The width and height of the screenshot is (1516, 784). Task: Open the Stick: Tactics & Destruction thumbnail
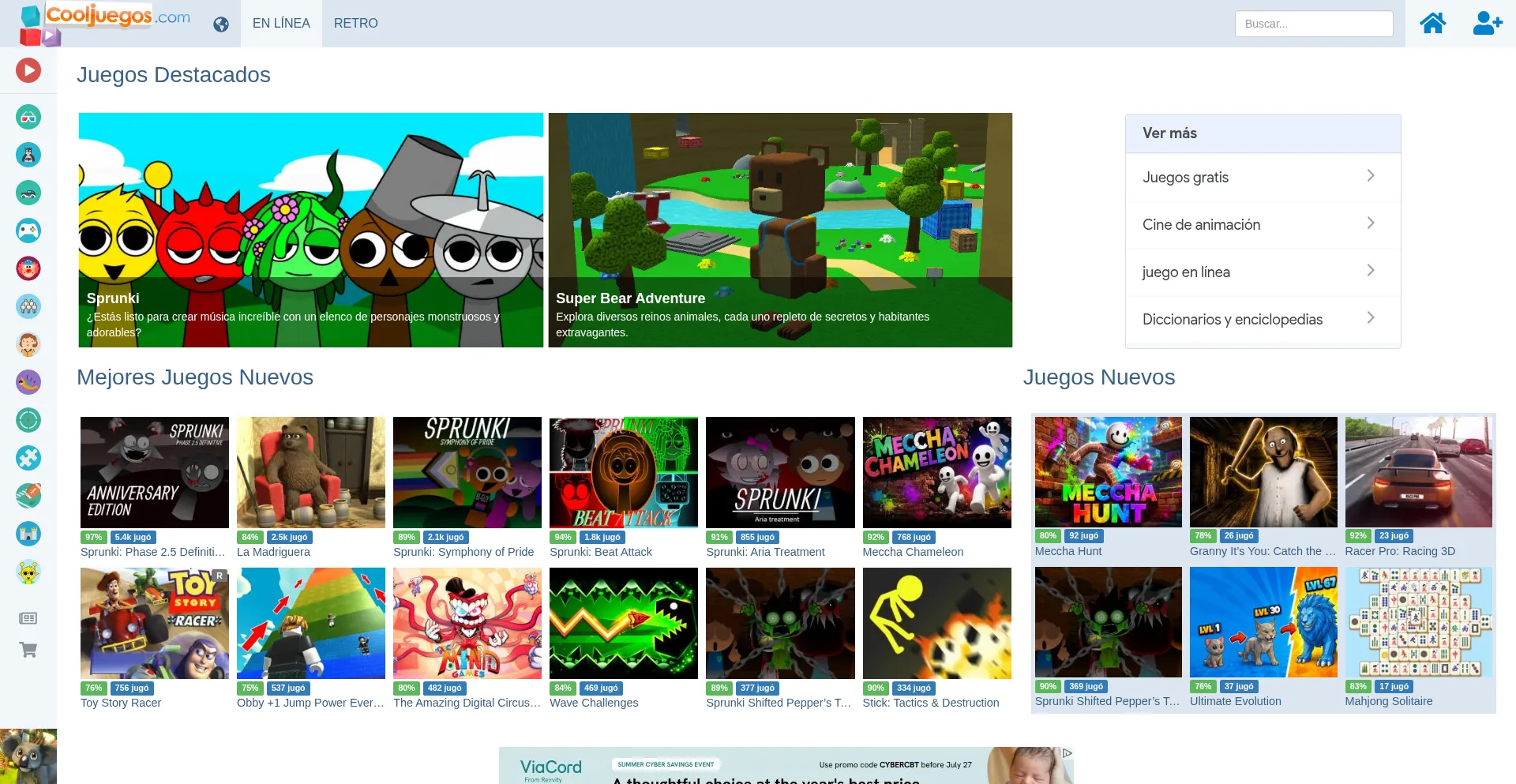point(936,623)
